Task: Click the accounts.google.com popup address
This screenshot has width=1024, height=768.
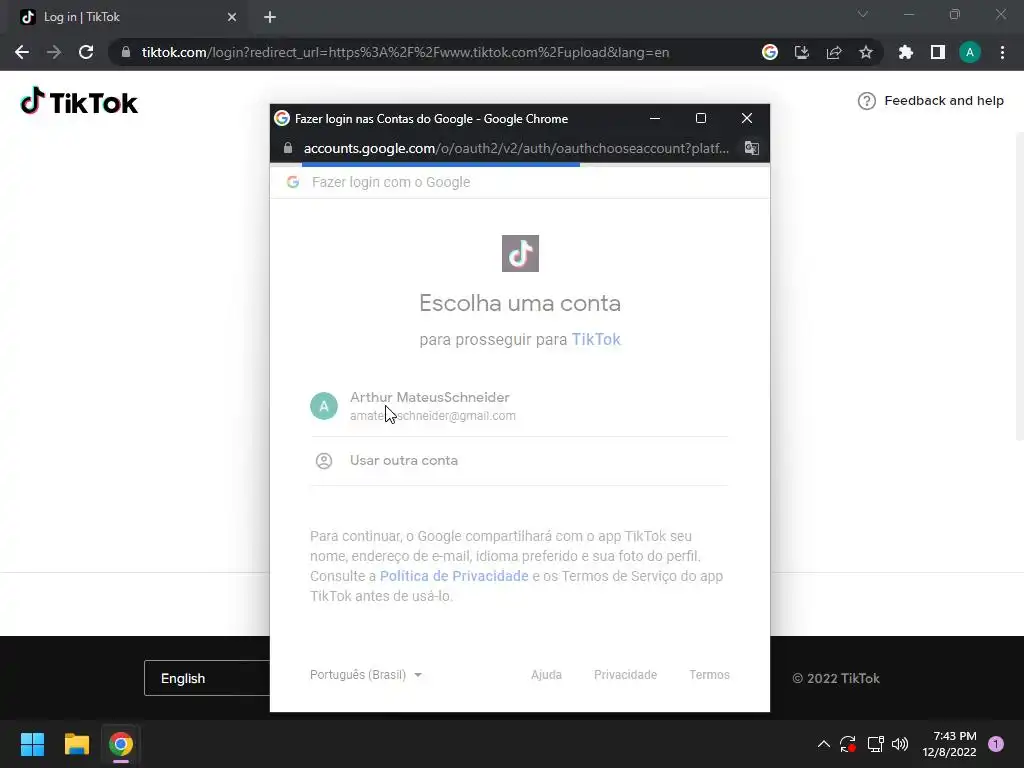Action: pos(516,148)
